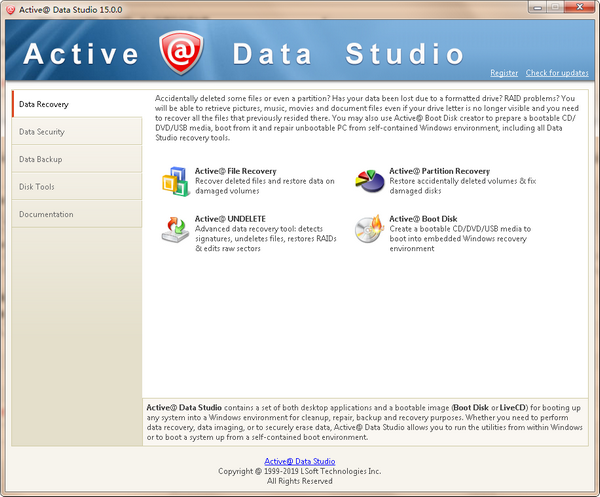Image resolution: width=600 pixels, height=497 pixels.
Task: Open the Active@ Data Studio footer link
Action: (x=300, y=461)
